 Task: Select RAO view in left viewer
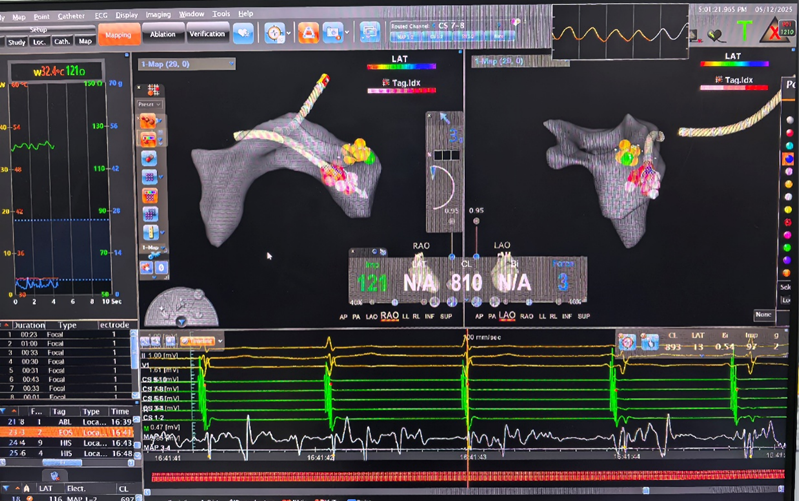coord(388,315)
